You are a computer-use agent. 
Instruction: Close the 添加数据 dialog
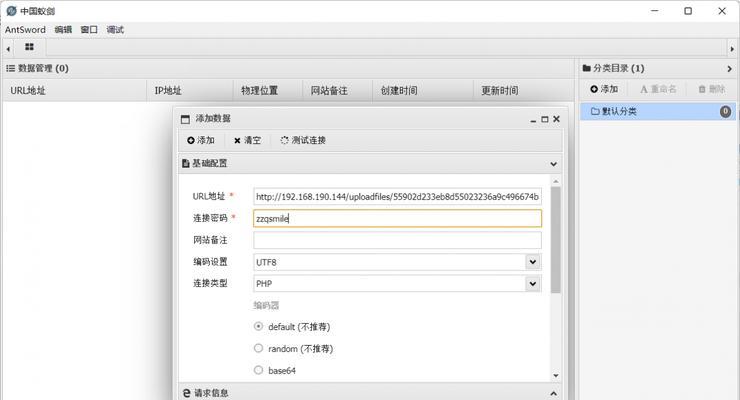pos(556,119)
